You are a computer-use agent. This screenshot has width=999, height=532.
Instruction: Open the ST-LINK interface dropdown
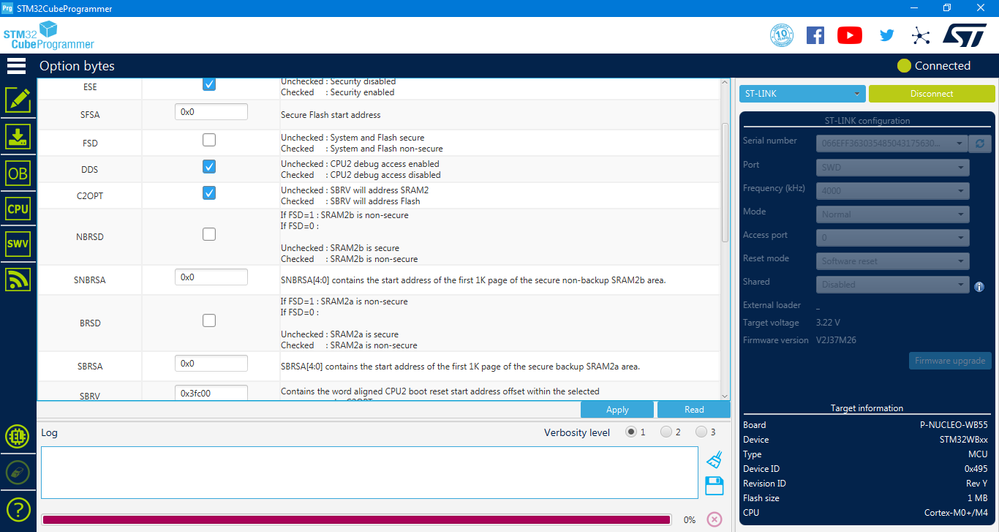tap(802, 94)
